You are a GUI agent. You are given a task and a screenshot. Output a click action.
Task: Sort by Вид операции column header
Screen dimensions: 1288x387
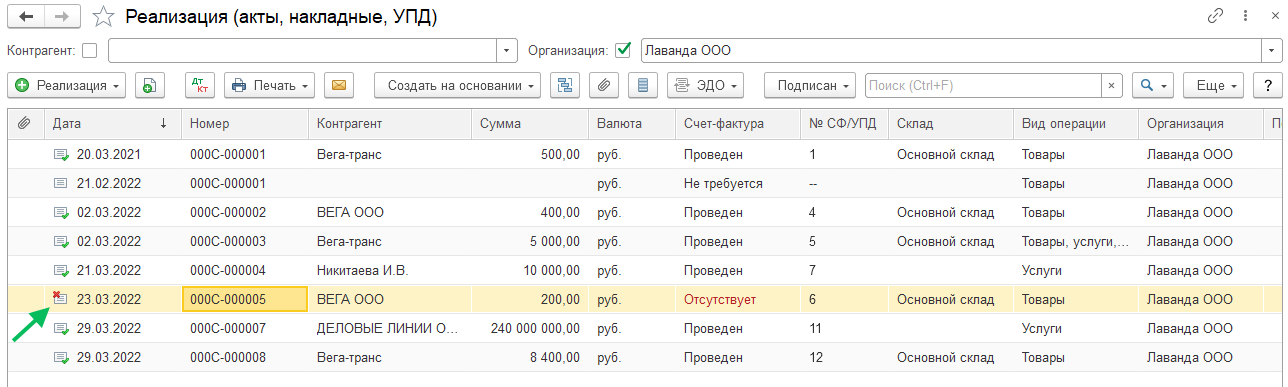point(1075,124)
